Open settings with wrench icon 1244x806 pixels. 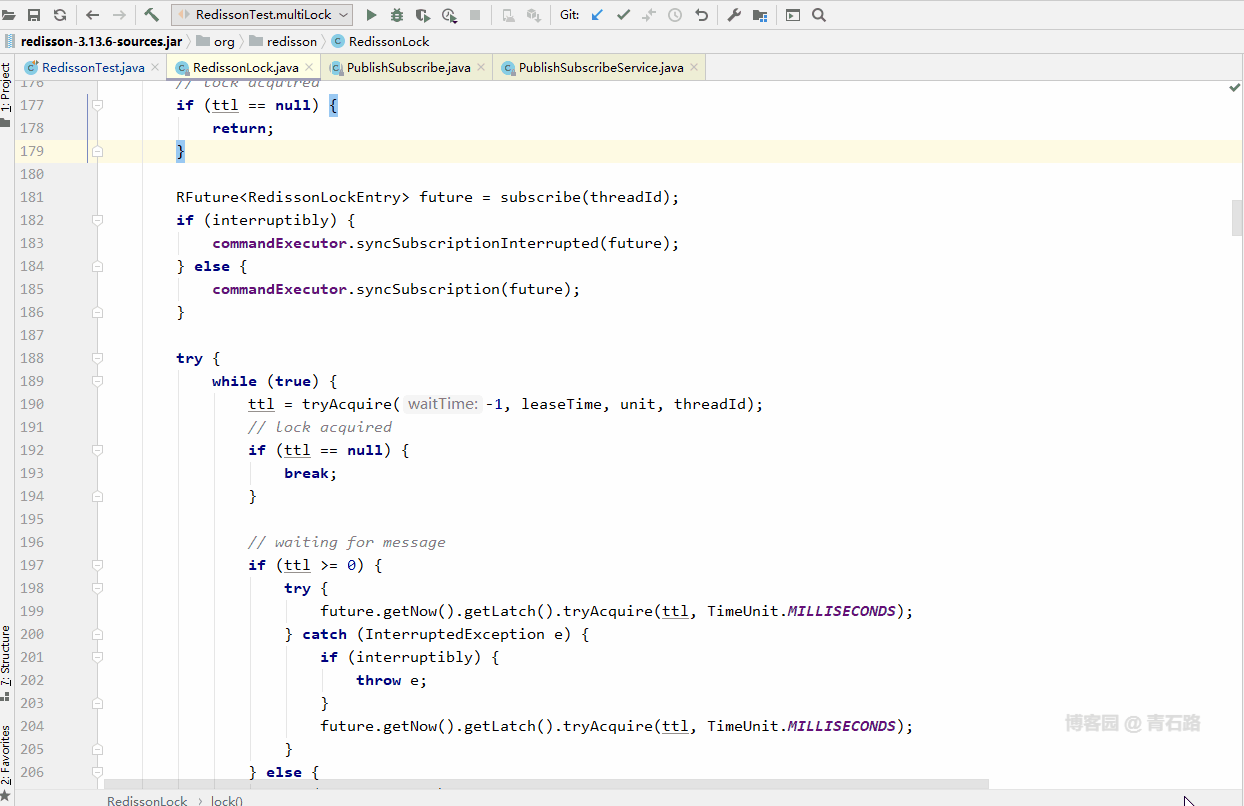[734, 15]
